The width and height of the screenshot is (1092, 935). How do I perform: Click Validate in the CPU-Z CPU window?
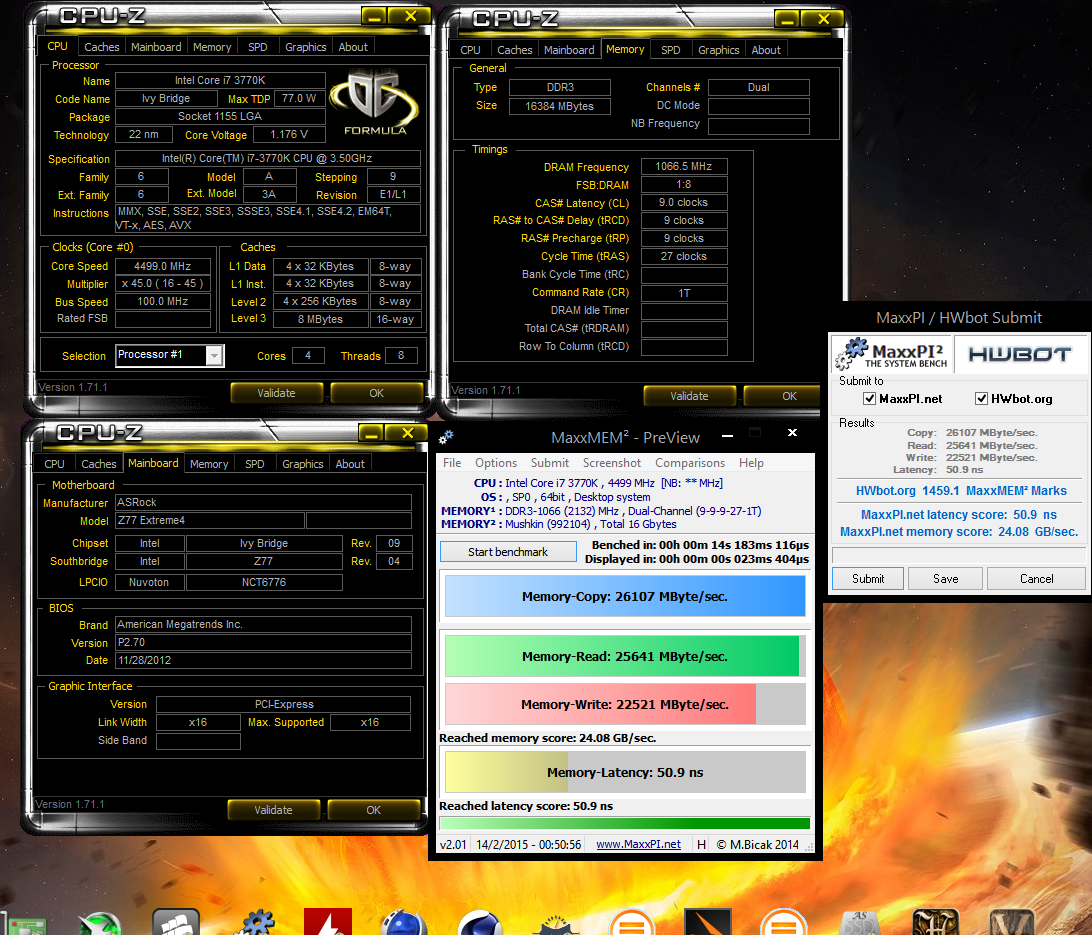tap(276, 393)
